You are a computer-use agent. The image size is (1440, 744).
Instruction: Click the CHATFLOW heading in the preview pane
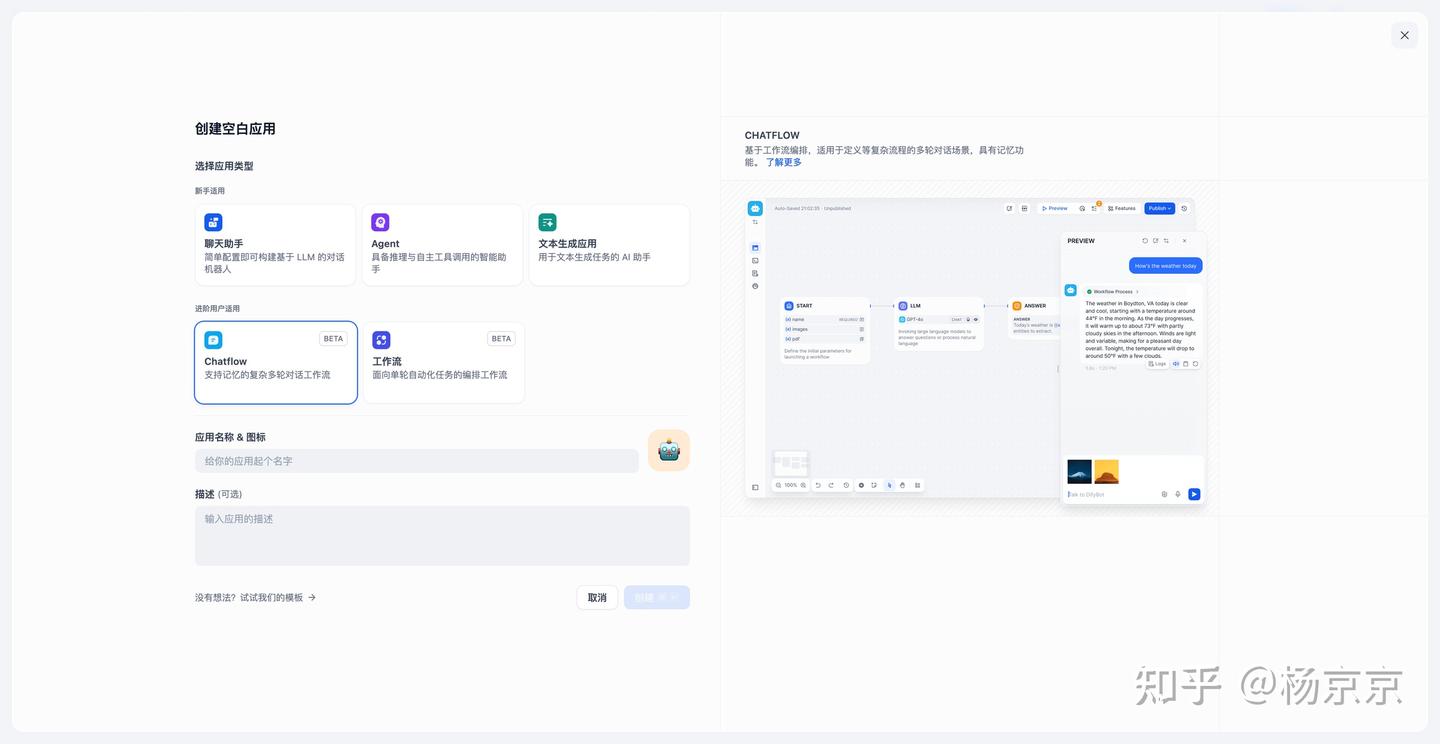pos(772,135)
